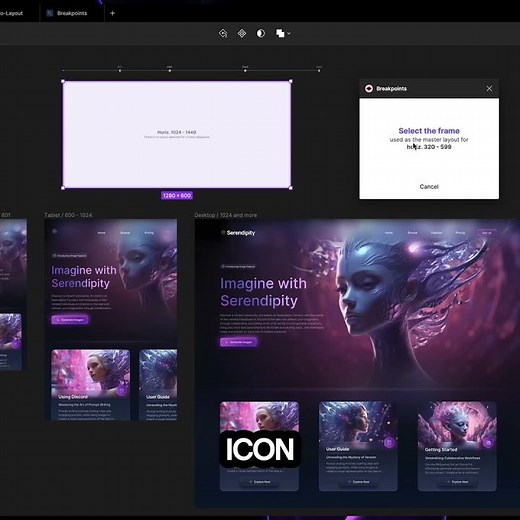Click the Tablet 'Imagine with Serendipity' heading

click(84, 276)
